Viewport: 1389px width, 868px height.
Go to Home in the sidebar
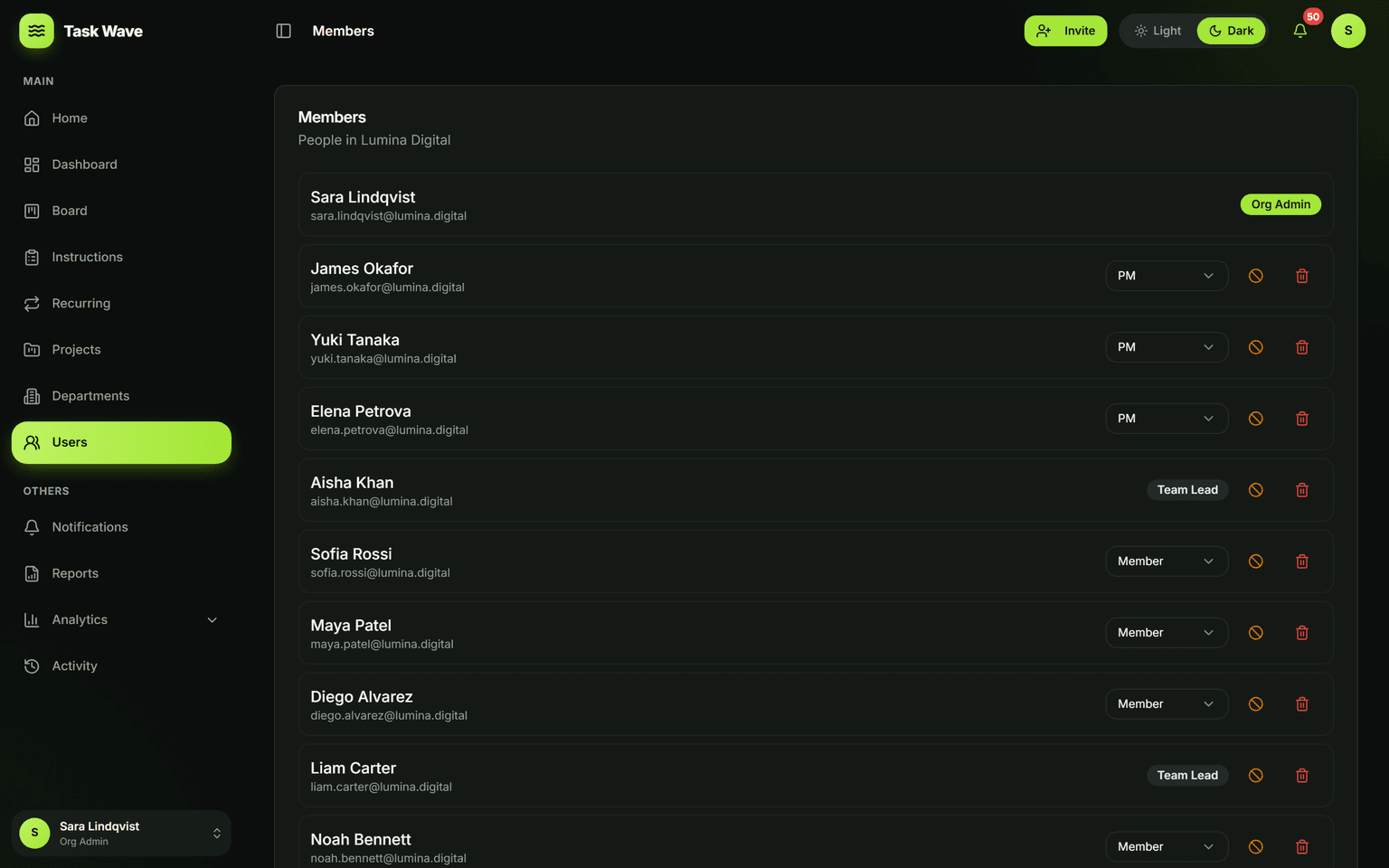(121, 118)
